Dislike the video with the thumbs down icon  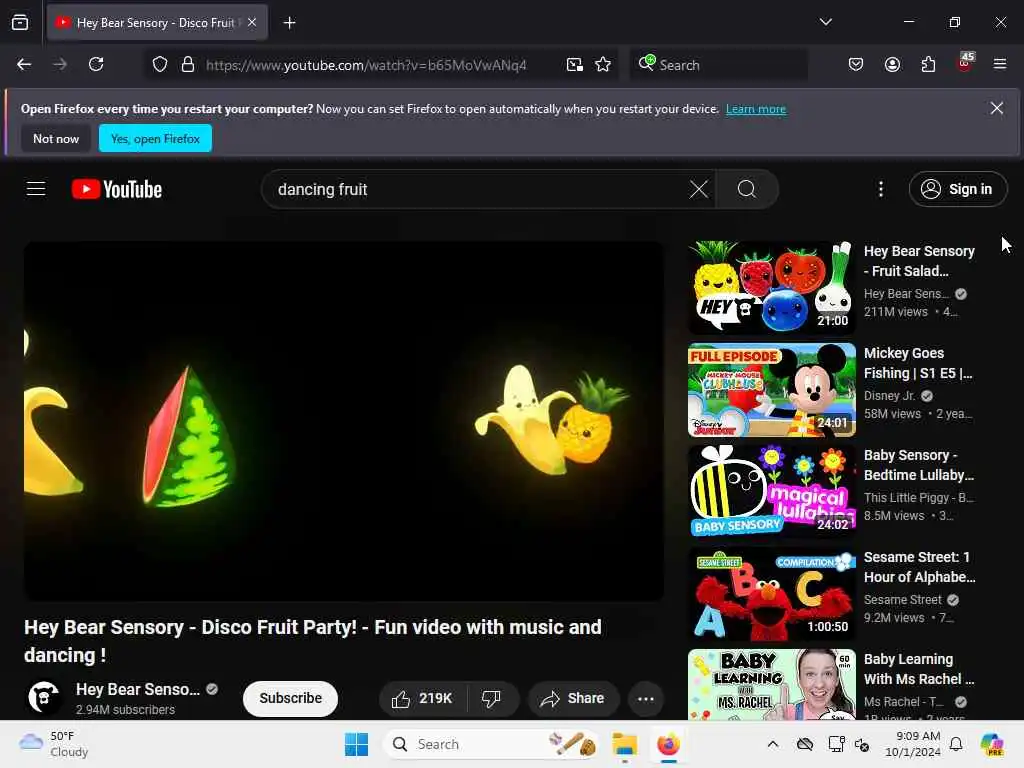[x=491, y=699]
